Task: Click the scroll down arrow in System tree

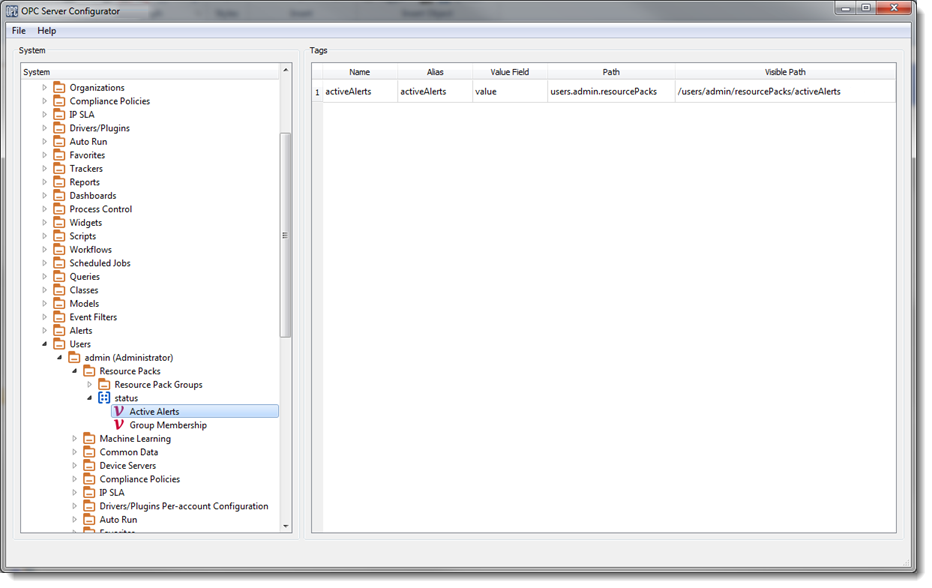Action: [286, 526]
